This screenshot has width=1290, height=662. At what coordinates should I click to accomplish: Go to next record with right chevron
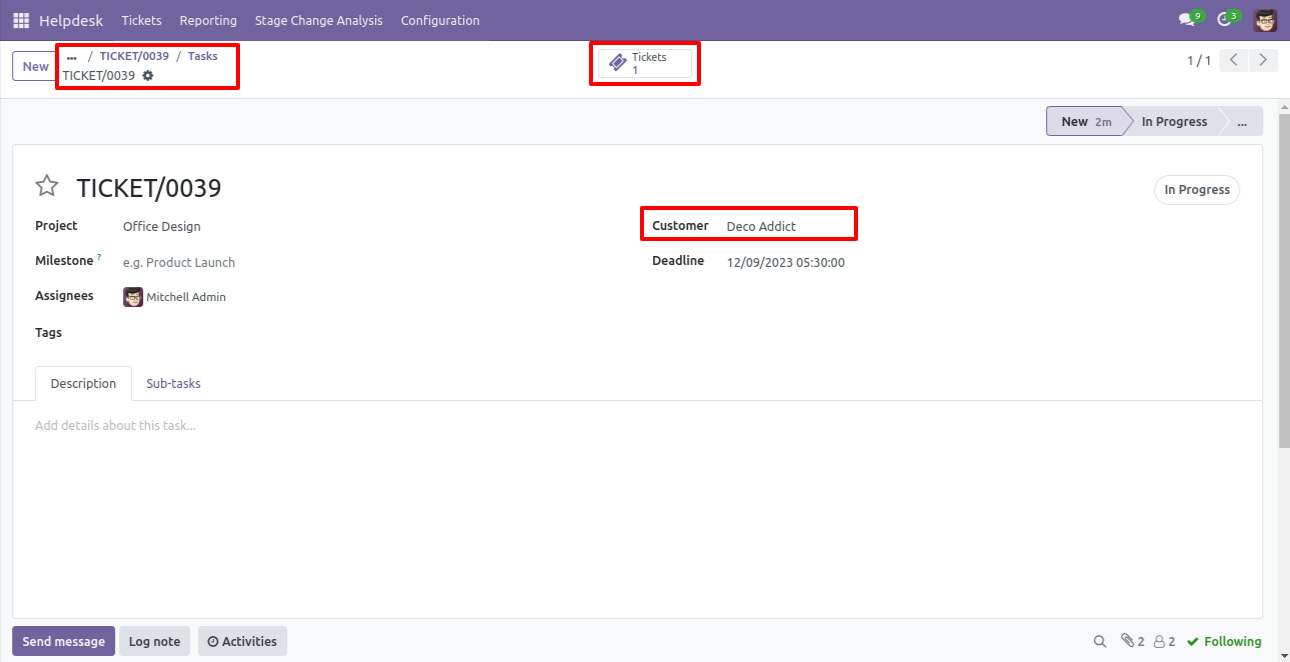[x=1264, y=60]
